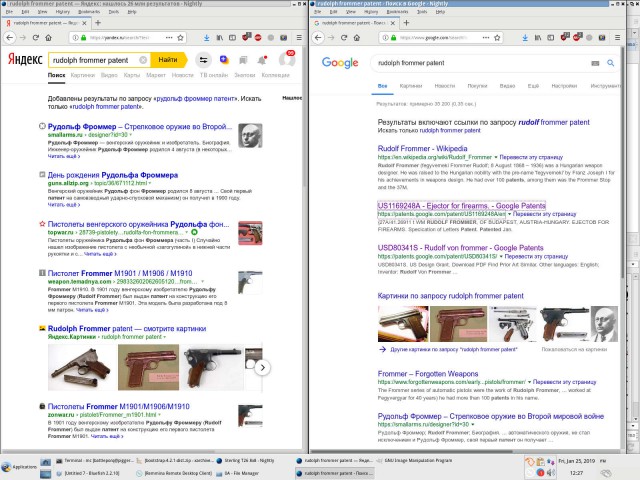Expand zonwar.ru result options arrow
640x480 pixels.
pyautogui.click(x=160, y=415)
